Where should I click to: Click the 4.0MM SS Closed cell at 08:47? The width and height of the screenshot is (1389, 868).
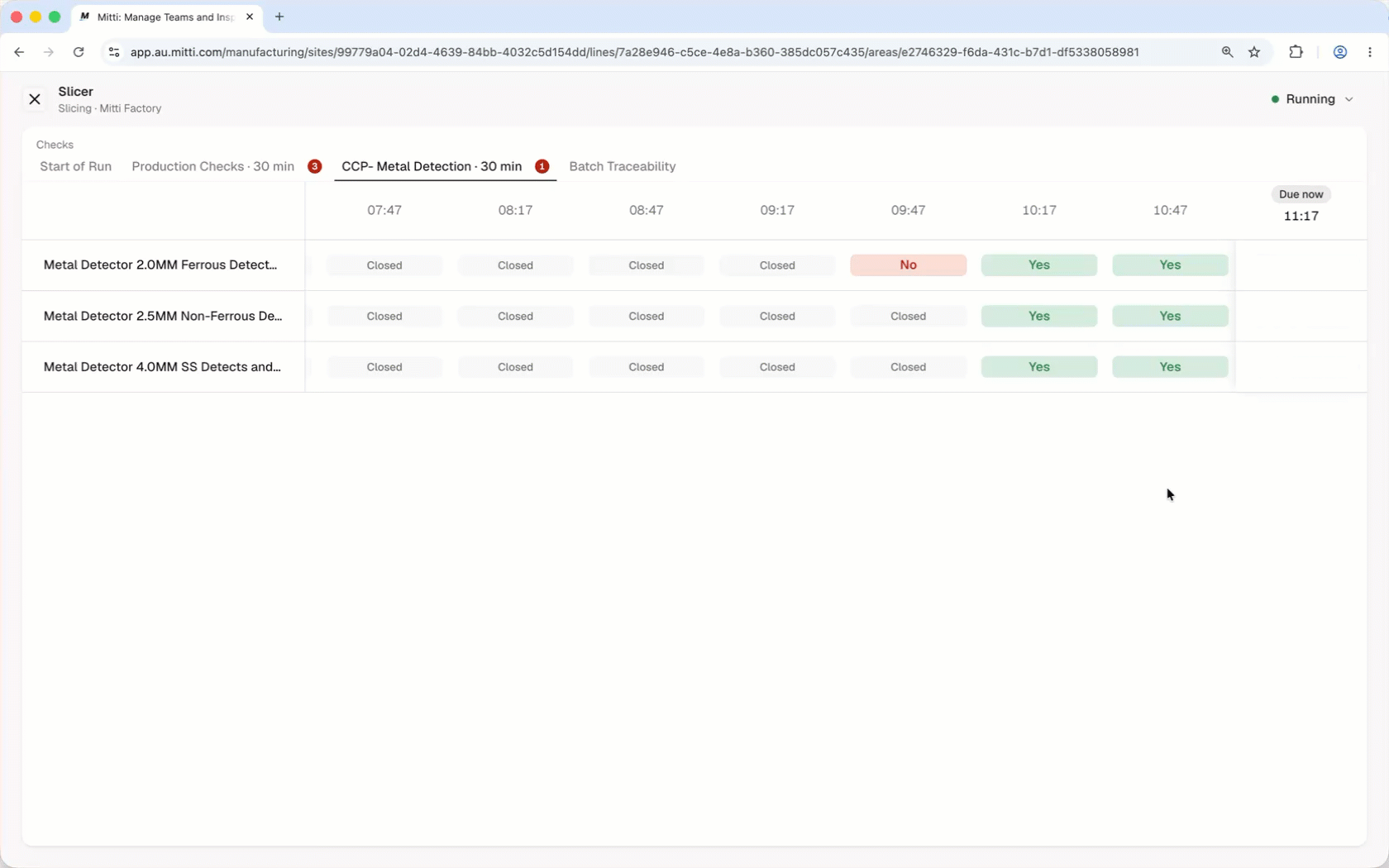(646, 367)
